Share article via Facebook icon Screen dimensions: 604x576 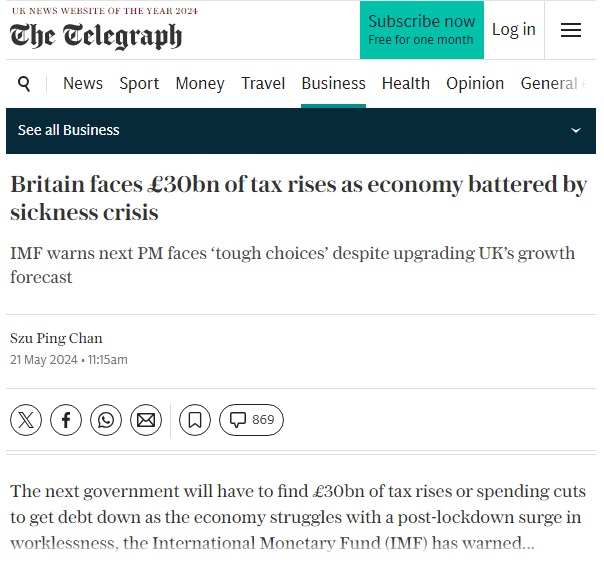[66, 420]
